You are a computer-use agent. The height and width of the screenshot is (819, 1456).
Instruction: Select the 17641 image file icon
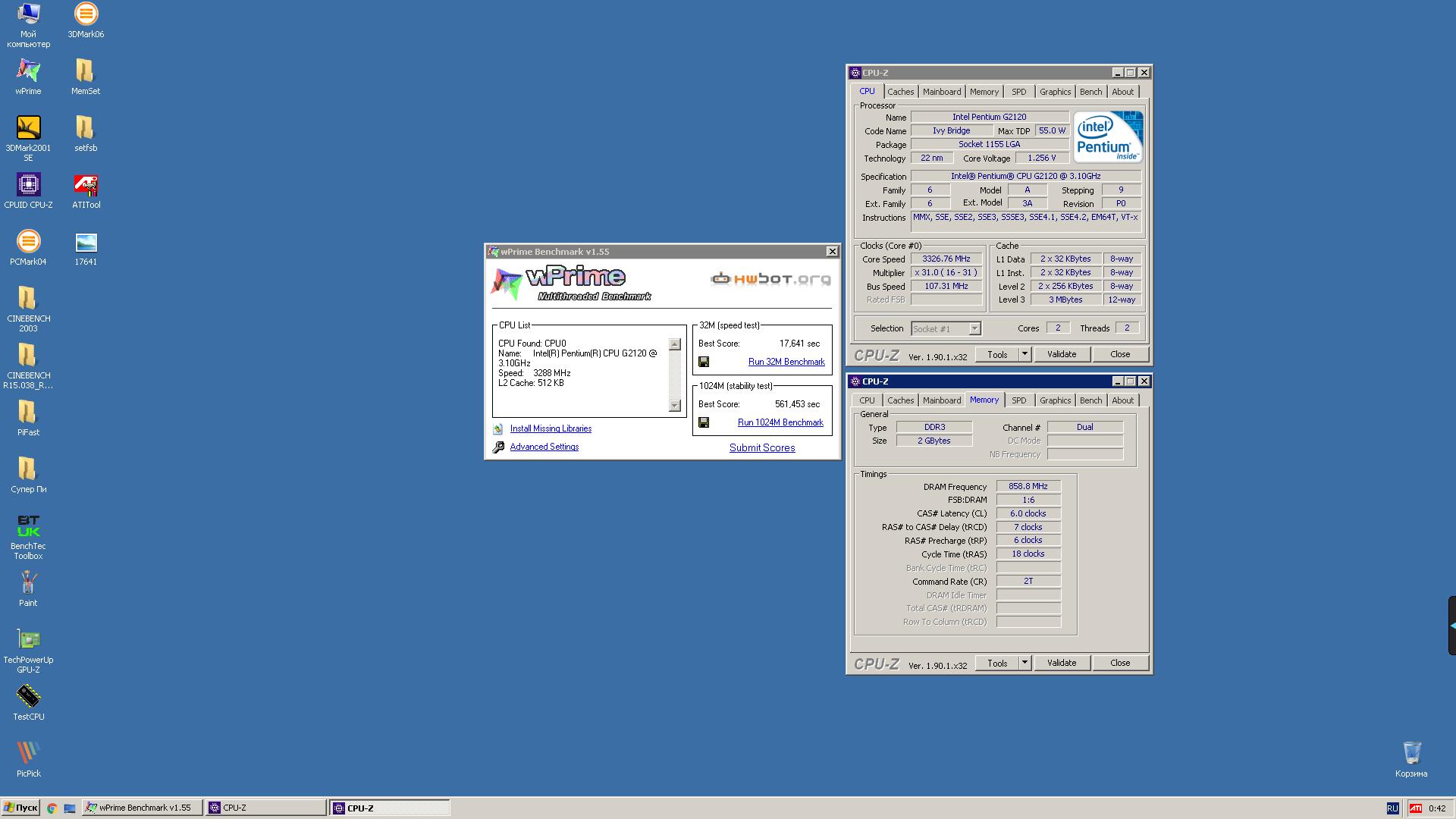point(86,247)
